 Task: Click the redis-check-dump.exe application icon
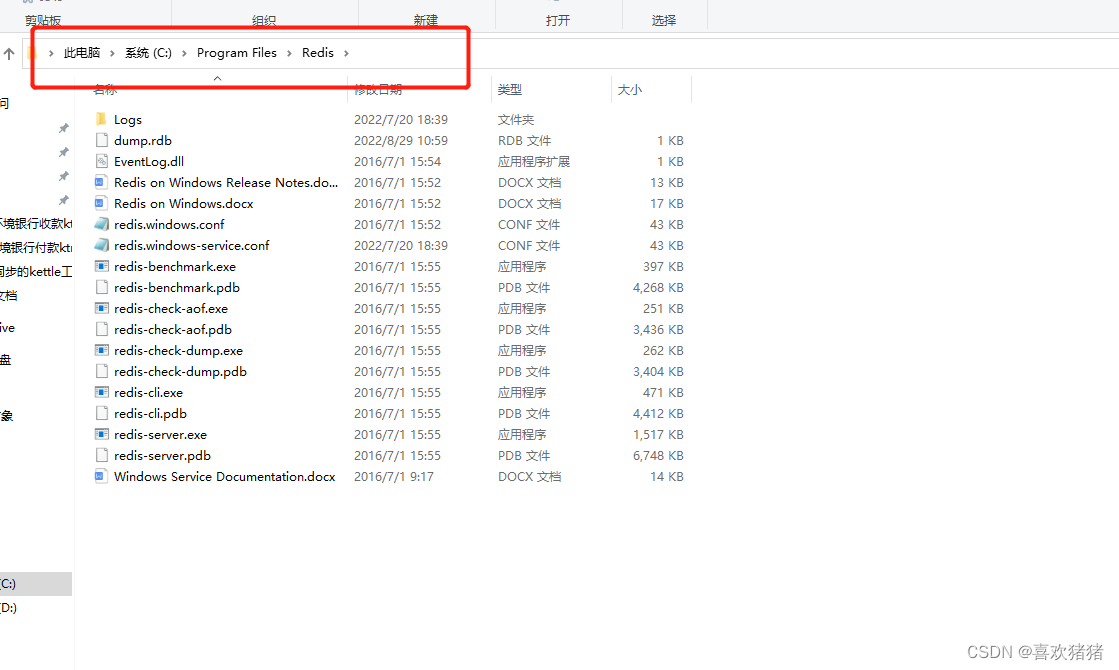click(101, 350)
